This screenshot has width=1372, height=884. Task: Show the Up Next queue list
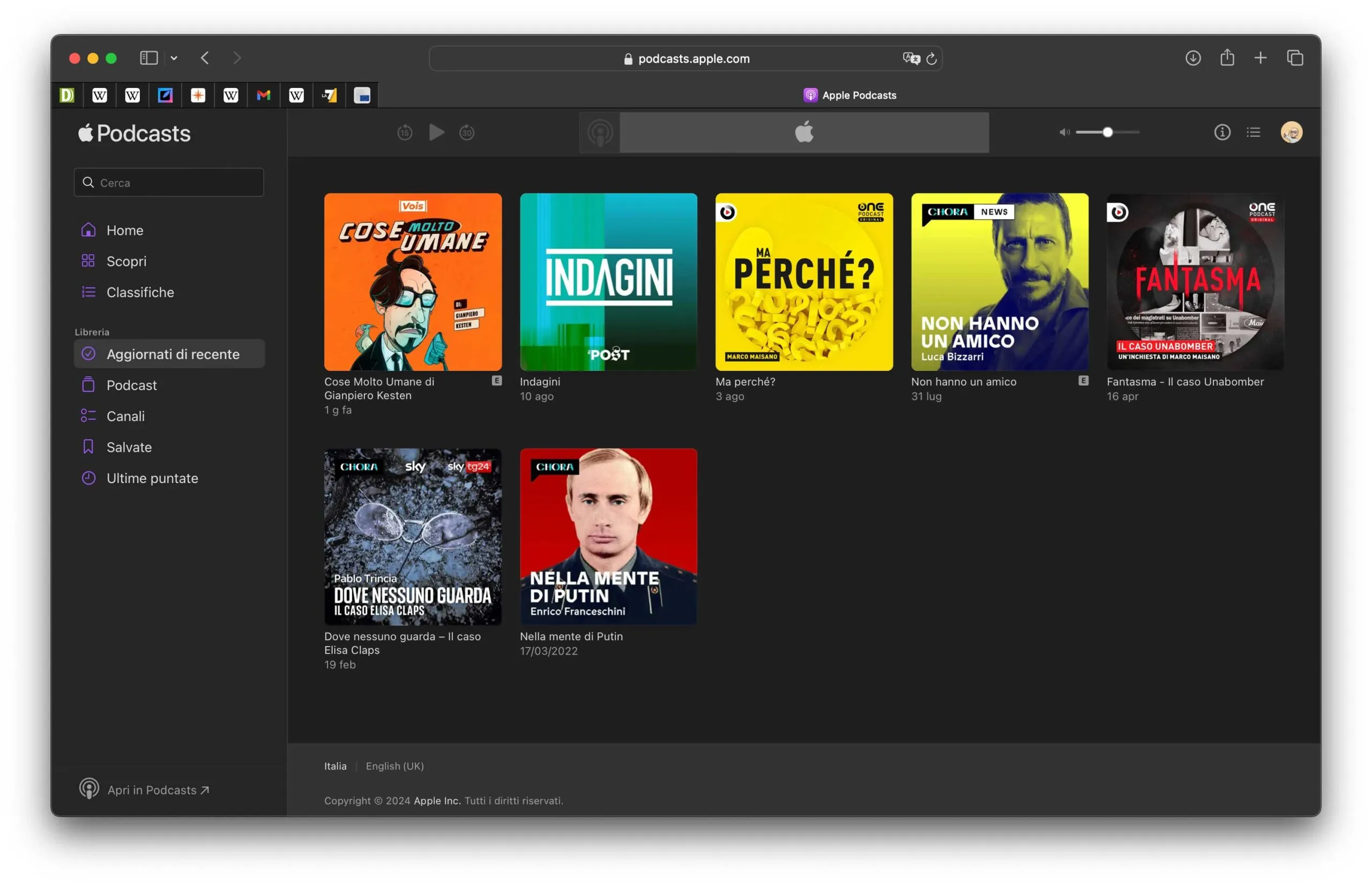1253,132
